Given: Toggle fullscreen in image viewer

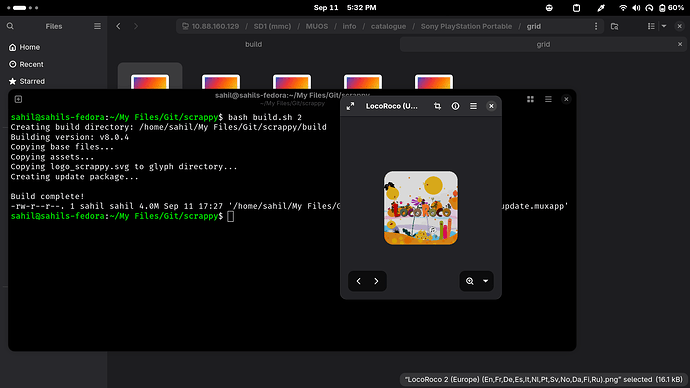Looking at the screenshot, I should [x=350, y=106].
